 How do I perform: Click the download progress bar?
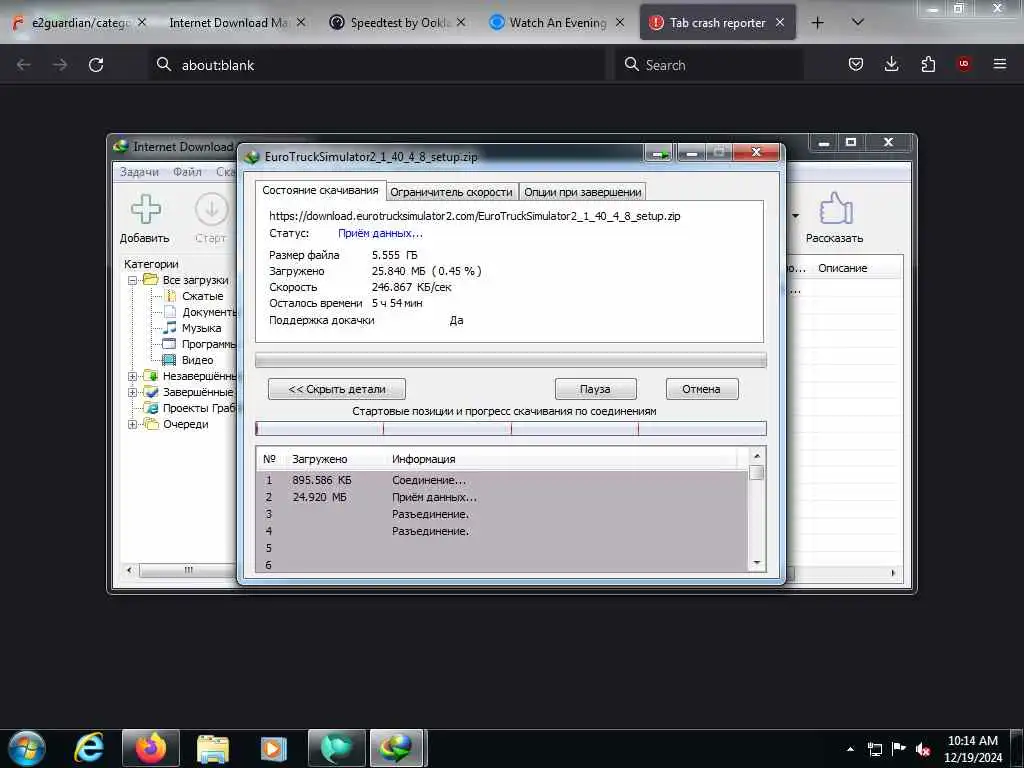click(x=511, y=360)
